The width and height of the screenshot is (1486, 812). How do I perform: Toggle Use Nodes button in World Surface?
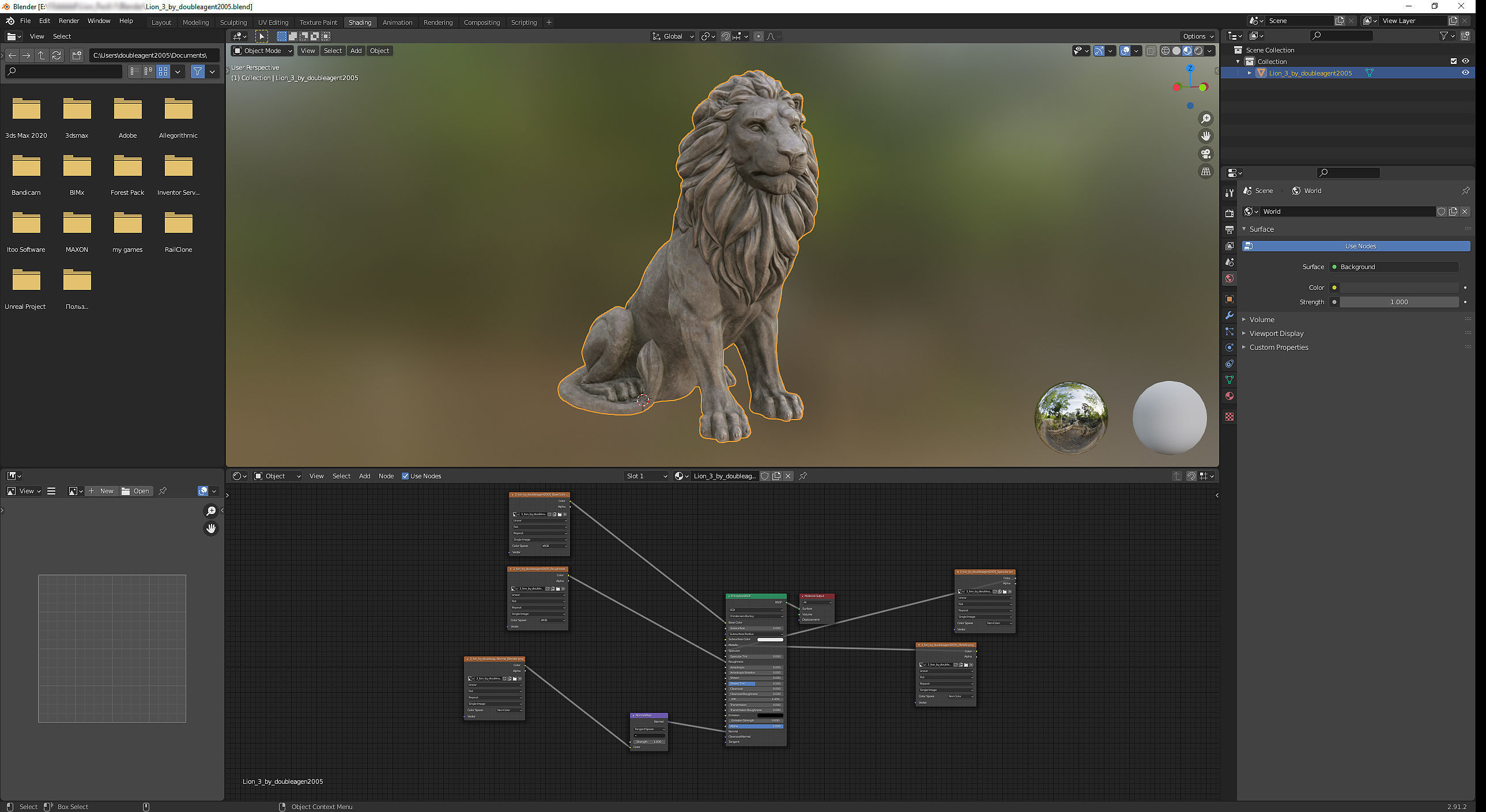(x=1356, y=246)
